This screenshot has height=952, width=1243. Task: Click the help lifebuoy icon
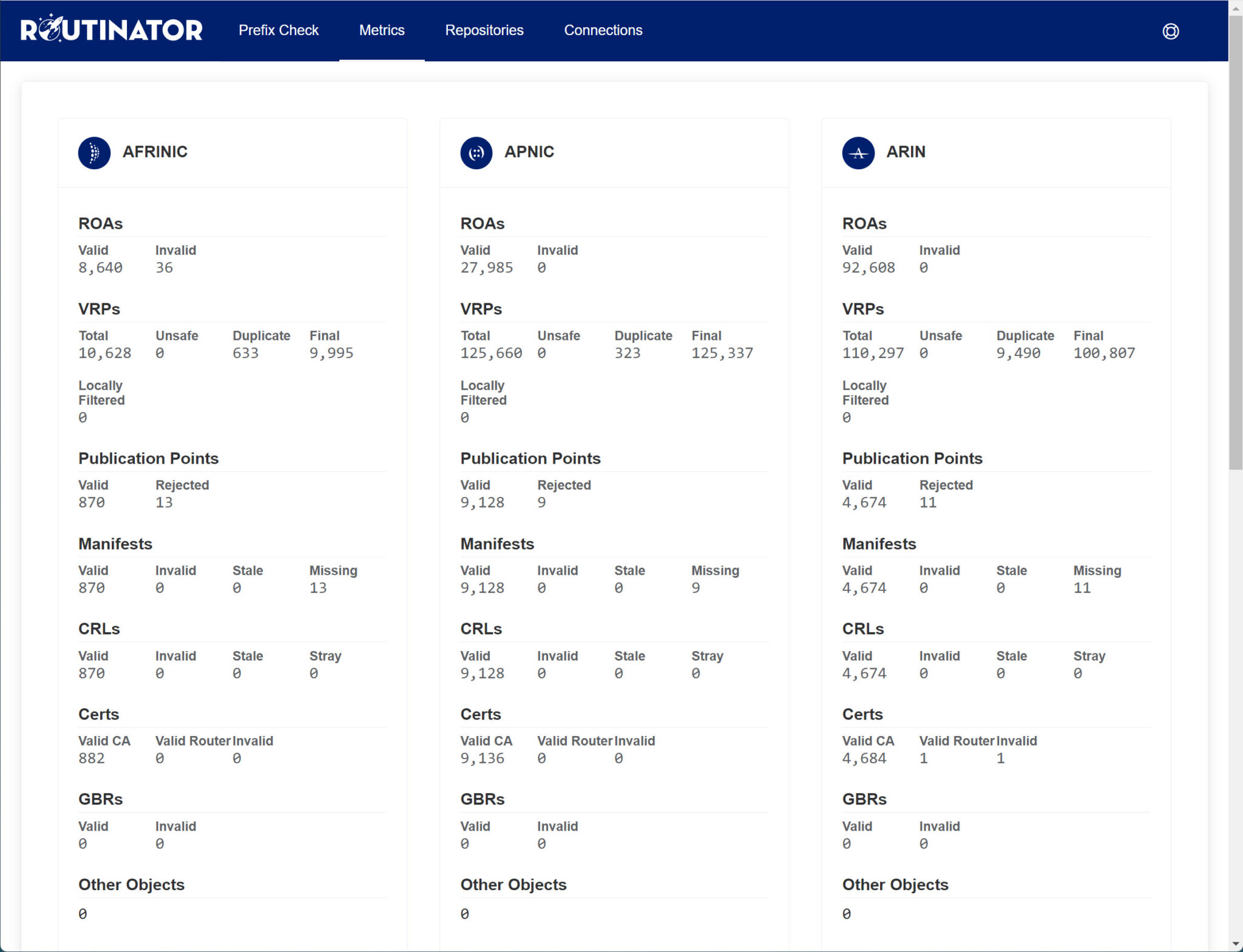click(1170, 31)
